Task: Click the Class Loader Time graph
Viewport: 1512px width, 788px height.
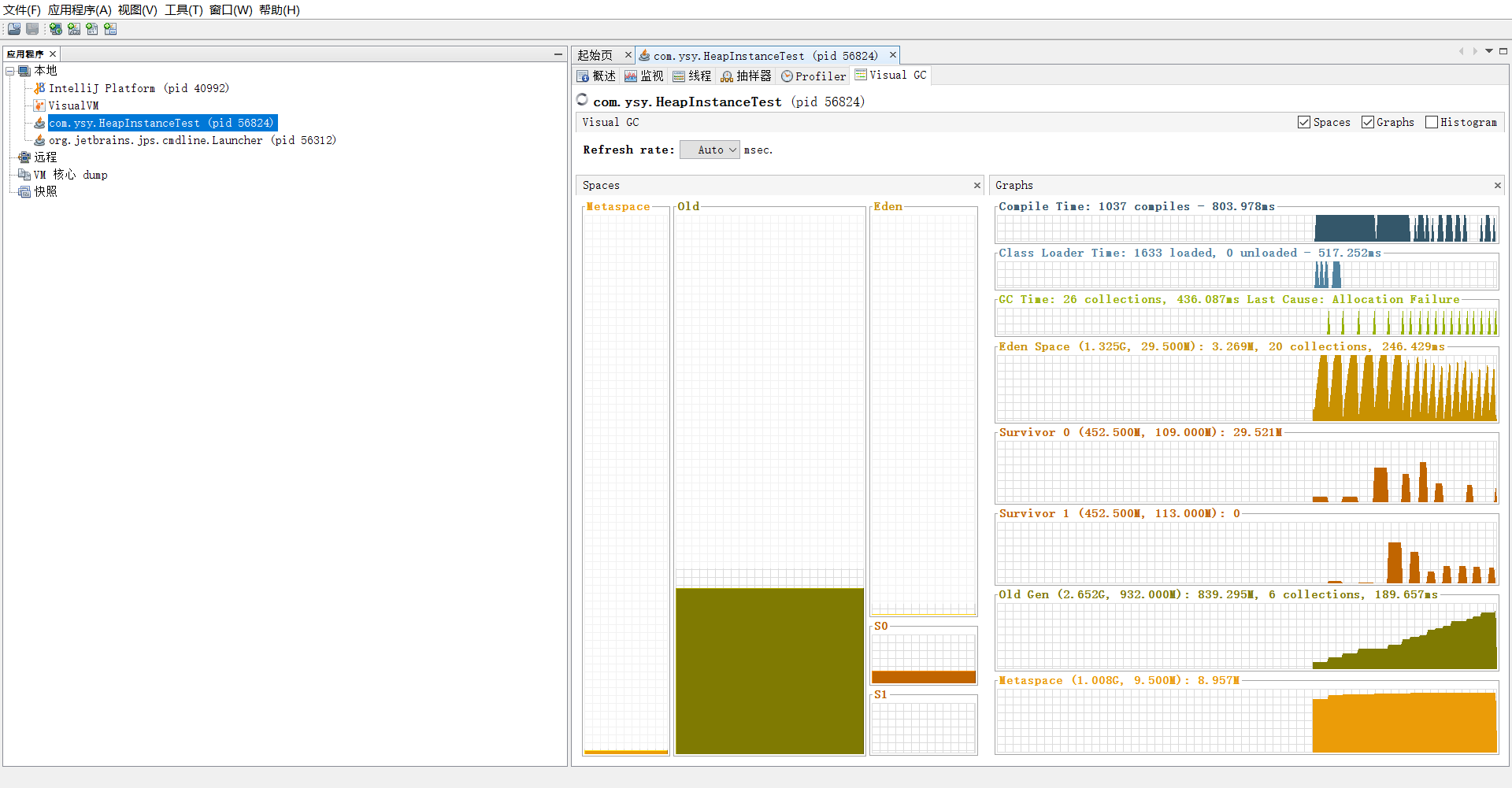Action: tap(1247, 276)
